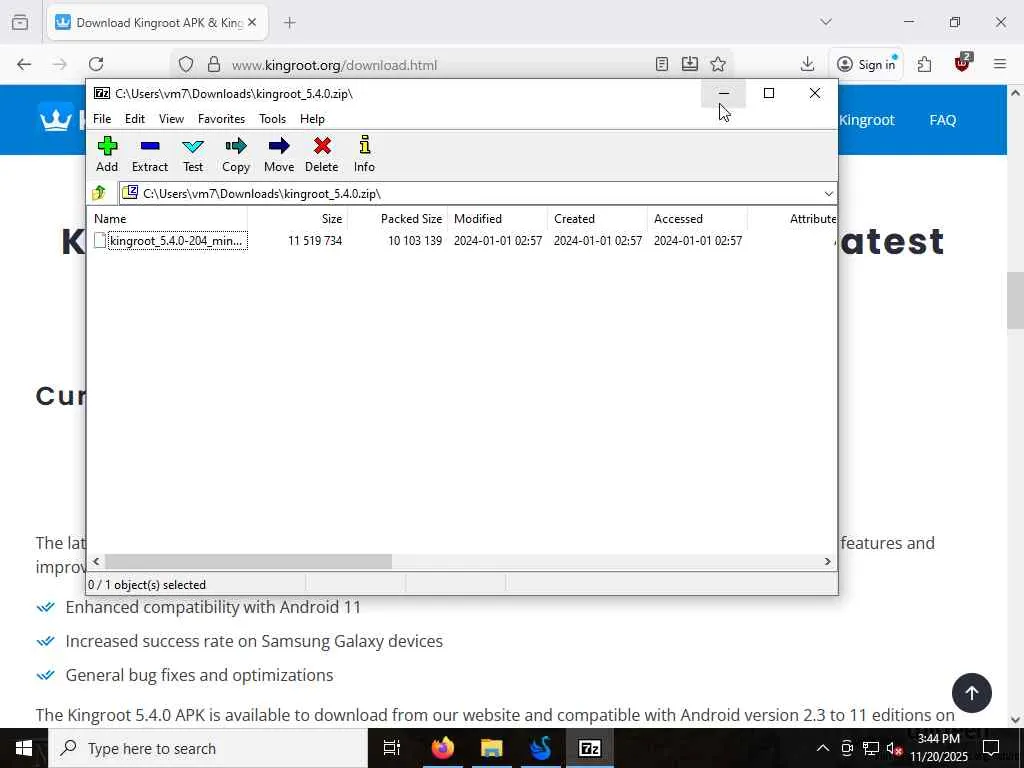
Task: Click the uBlock Origin extension icon
Action: (x=962, y=64)
